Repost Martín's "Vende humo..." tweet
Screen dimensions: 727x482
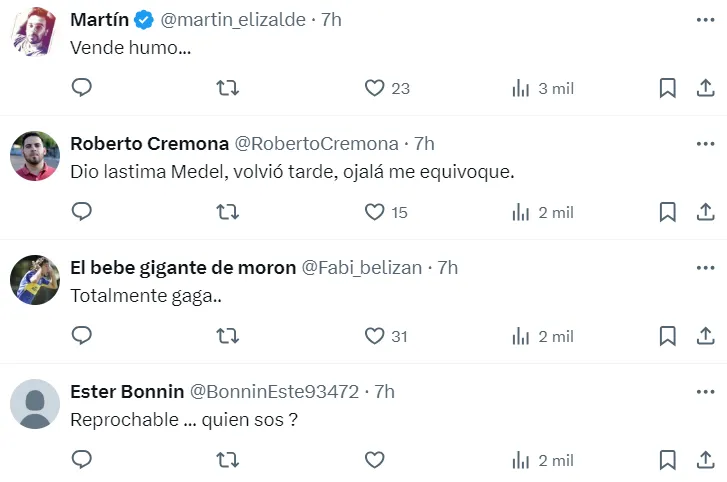(228, 88)
